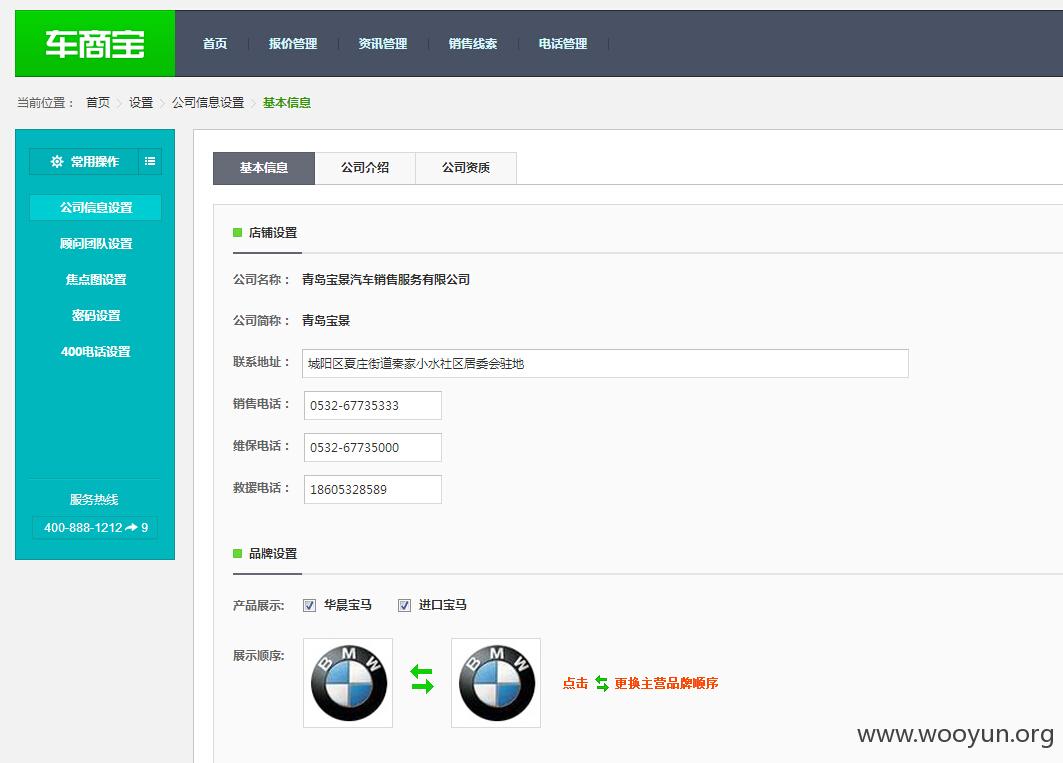This screenshot has height=763, width=1063.
Task: Click 公司信息设置 in the breadcrumb
Action: pos(207,102)
